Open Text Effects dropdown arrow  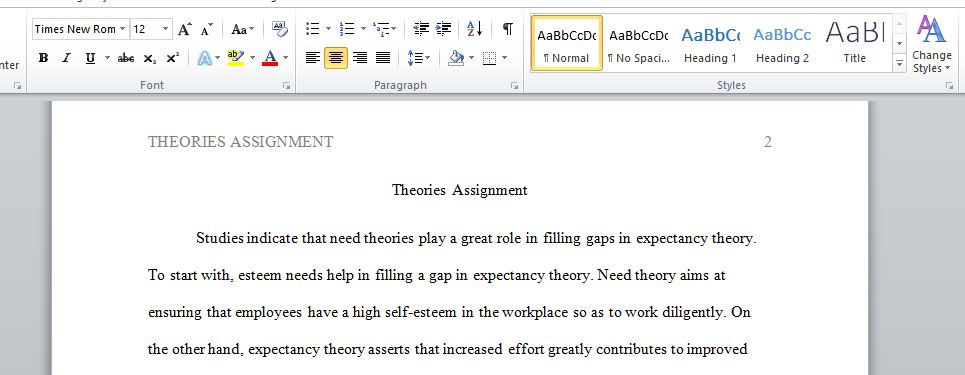tap(217, 58)
